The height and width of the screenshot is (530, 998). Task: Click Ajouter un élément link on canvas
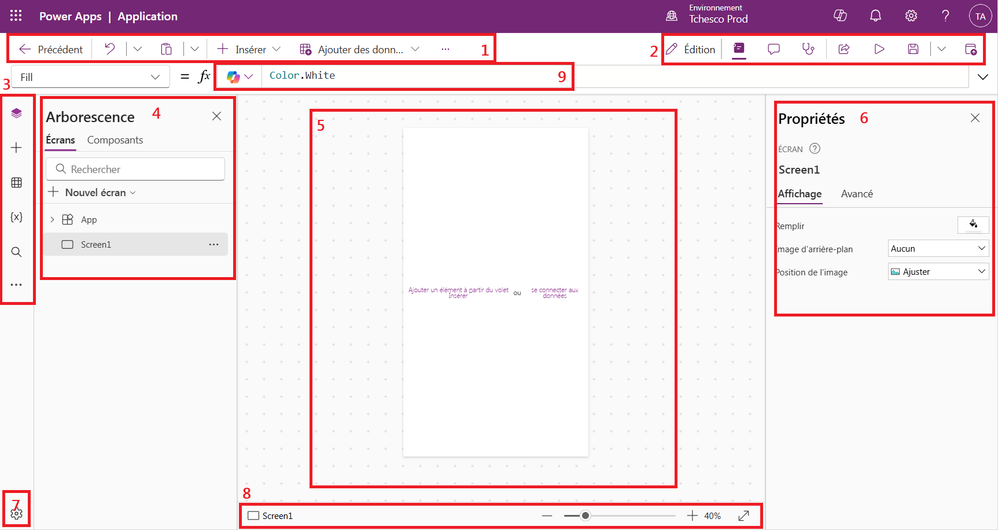click(x=458, y=293)
